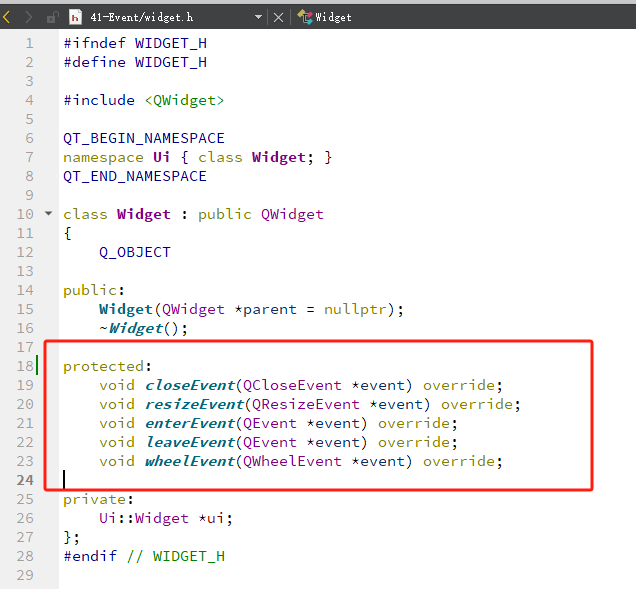
Task: Go back with the yellow left arrow
Action: click(x=6, y=17)
